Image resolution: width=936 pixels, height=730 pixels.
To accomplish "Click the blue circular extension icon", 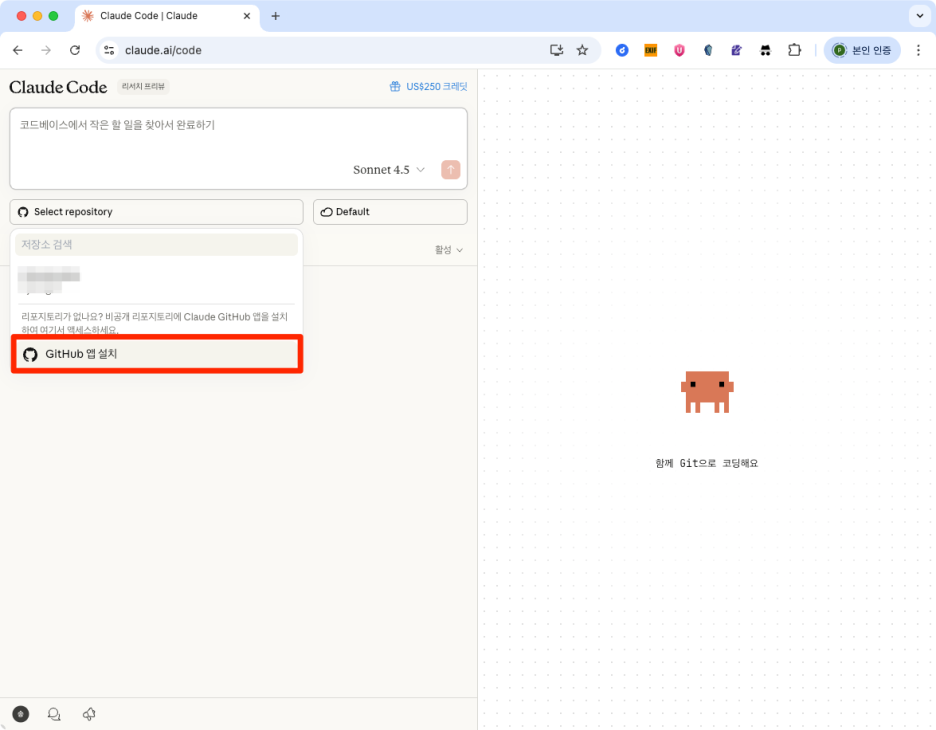I will [x=622, y=50].
